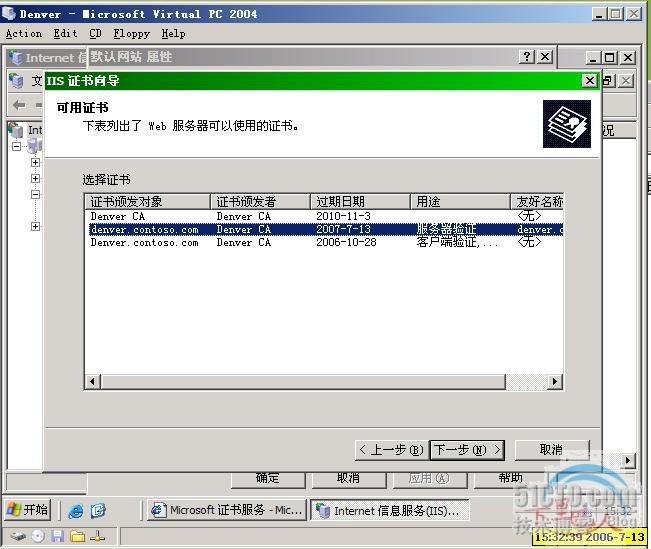This screenshot has height=549, width=651.
Task: Restore the inner MMC child window
Action: click(608, 81)
